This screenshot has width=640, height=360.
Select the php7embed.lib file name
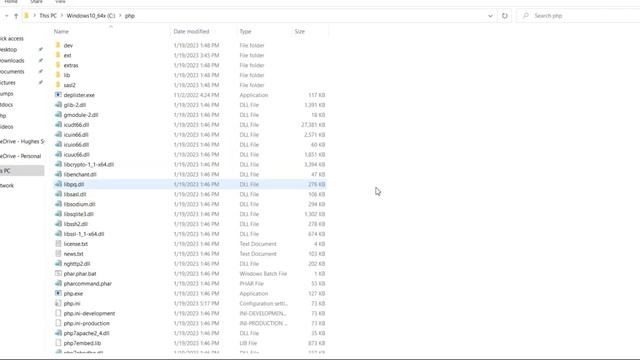pyautogui.click(x=82, y=343)
